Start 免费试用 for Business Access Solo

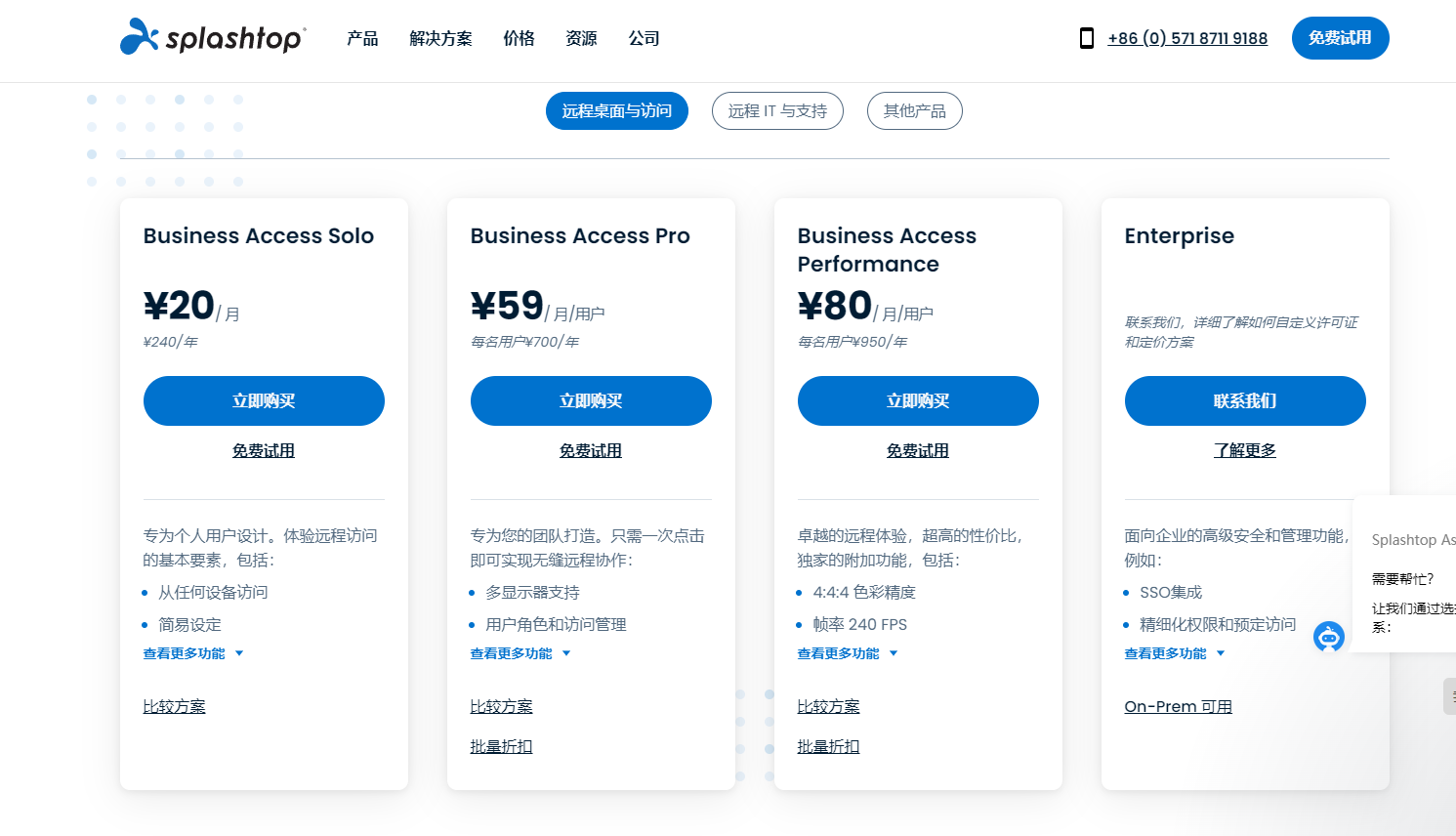coord(264,450)
